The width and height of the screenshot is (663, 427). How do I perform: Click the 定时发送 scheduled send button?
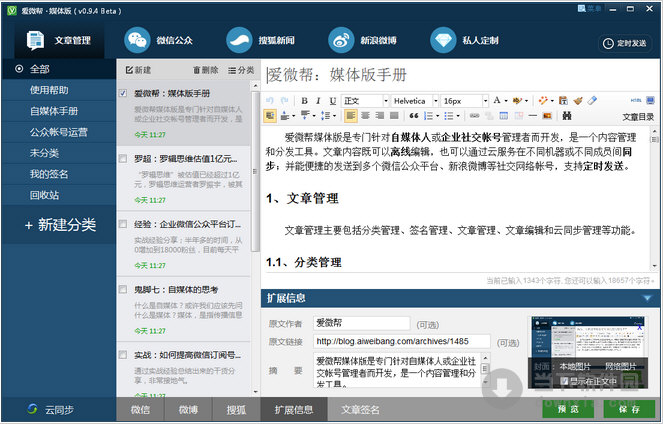625,43
